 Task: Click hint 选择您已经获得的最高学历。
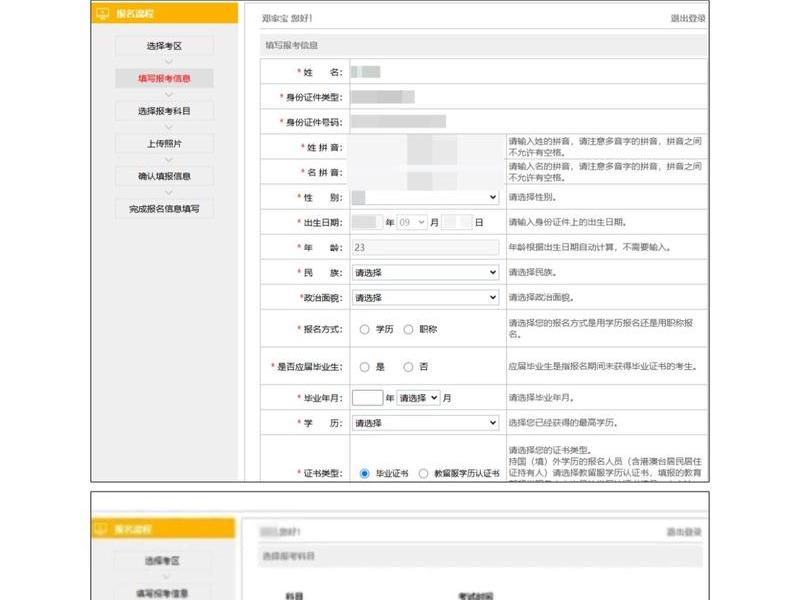[563, 423]
